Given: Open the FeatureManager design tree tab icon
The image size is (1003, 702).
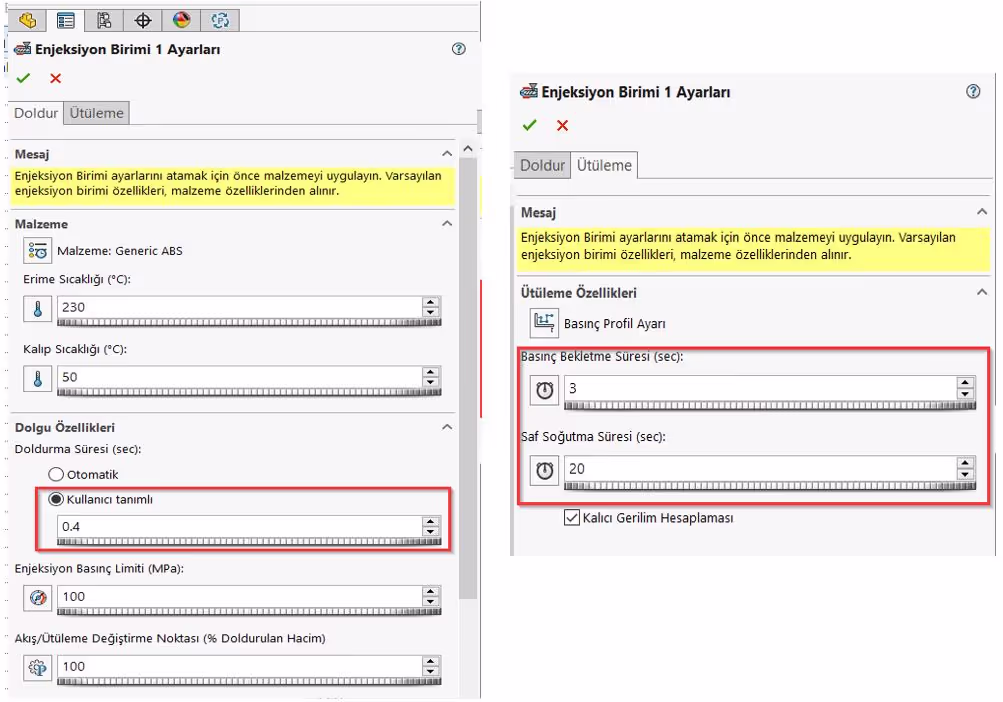Looking at the screenshot, I should [x=28, y=20].
